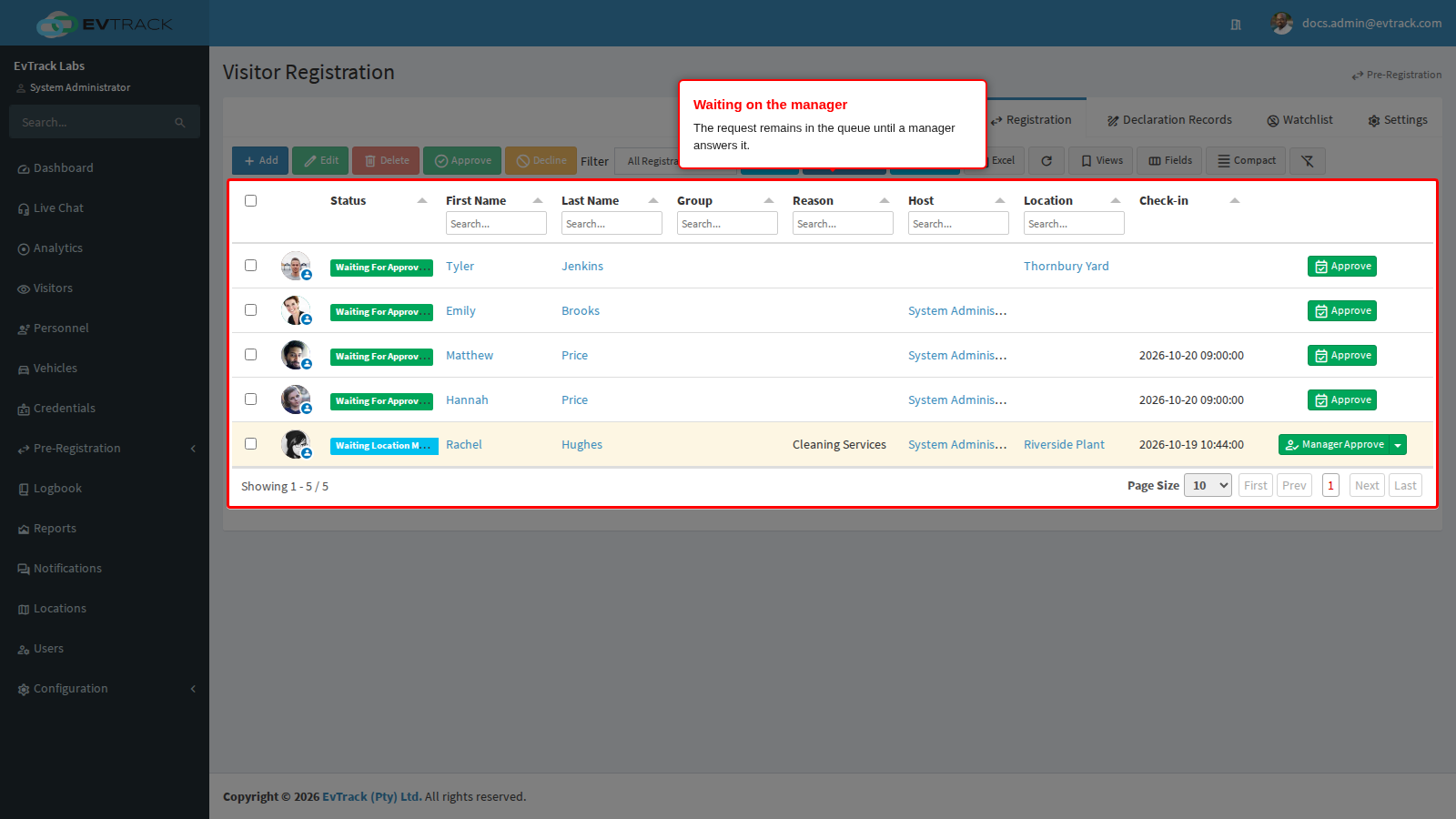Open the docs icon in top header
Viewport: 1456px width, 819px height.
point(1236,25)
